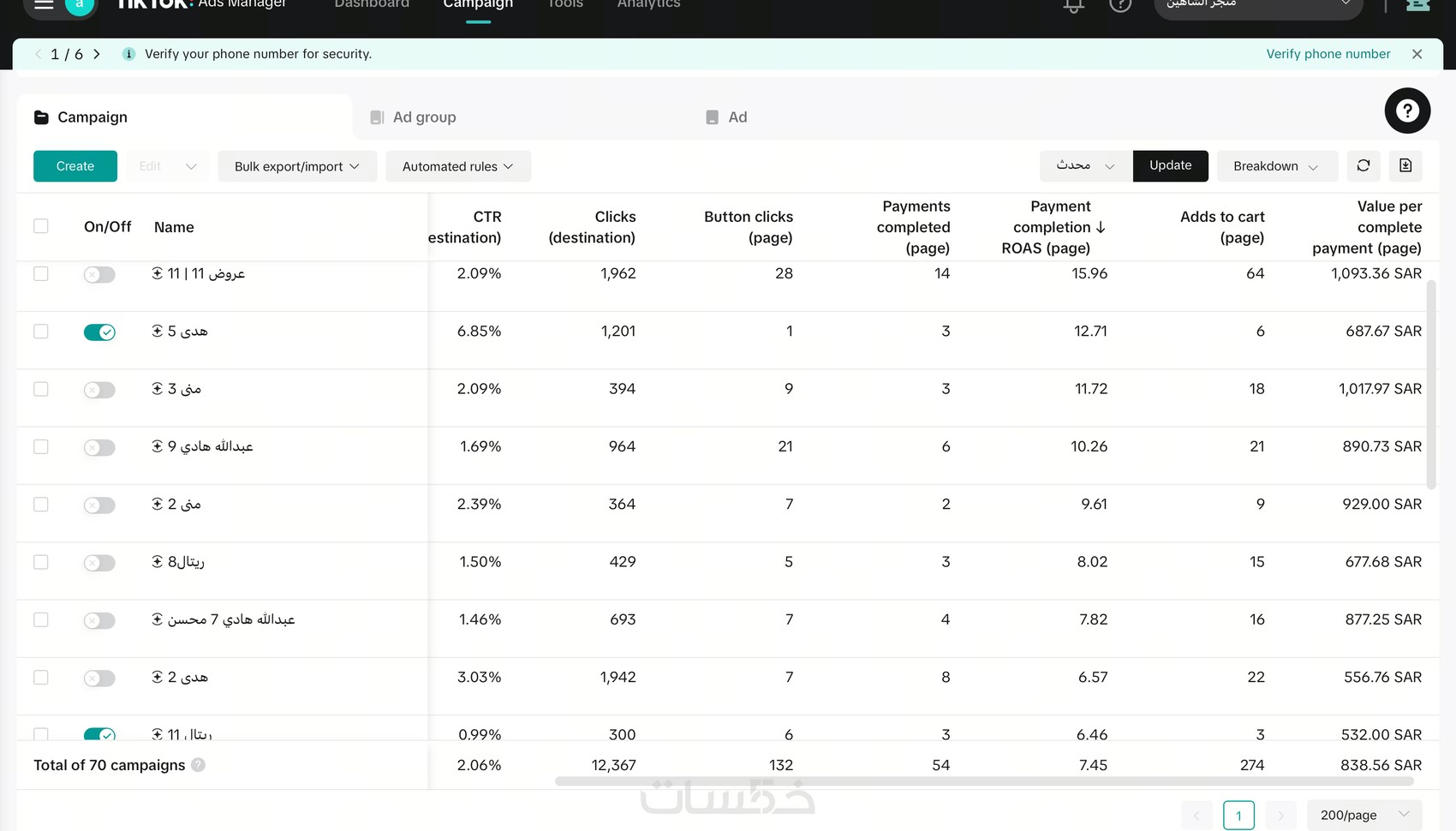This screenshot has height=831, width=1456.
Task: Click the export report document icon
Action: [1405, 166]
